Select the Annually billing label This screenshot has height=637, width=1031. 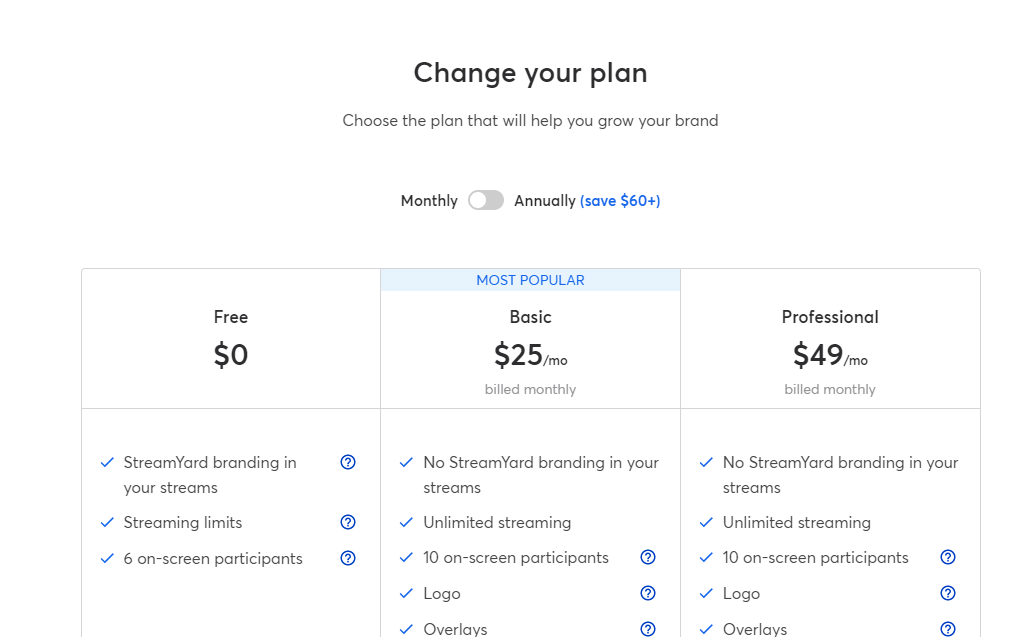coord(545,201)
